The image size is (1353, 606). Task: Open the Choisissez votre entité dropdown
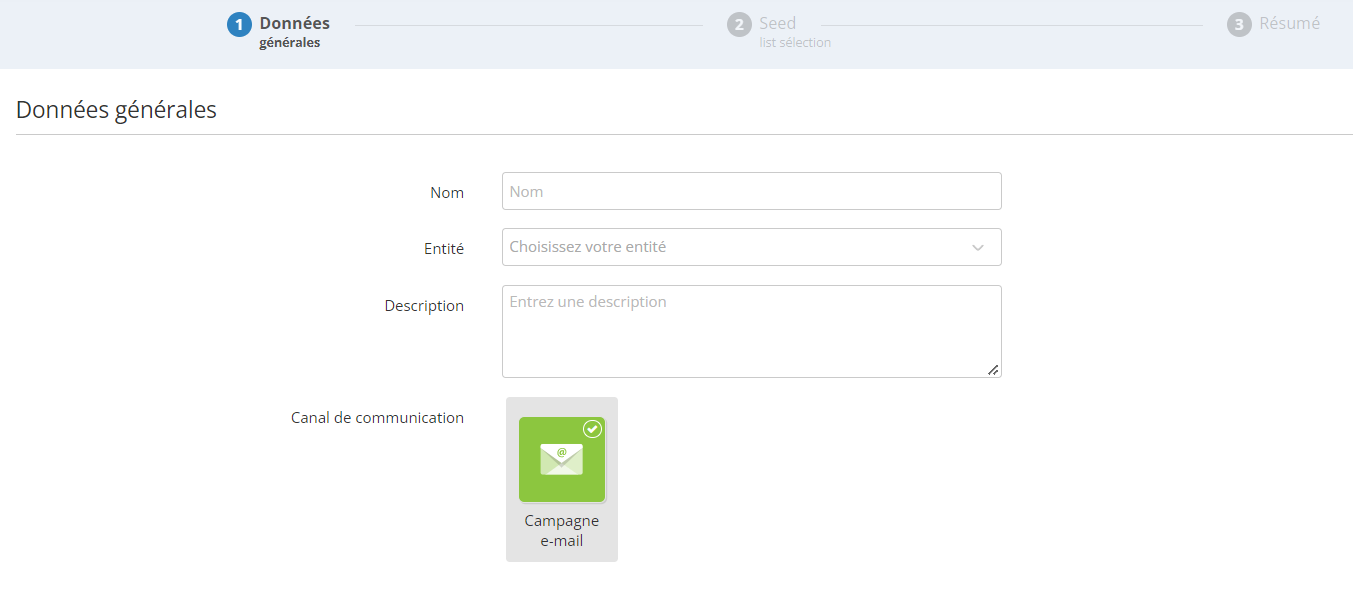pyautogui.click(x=751, y=247)
